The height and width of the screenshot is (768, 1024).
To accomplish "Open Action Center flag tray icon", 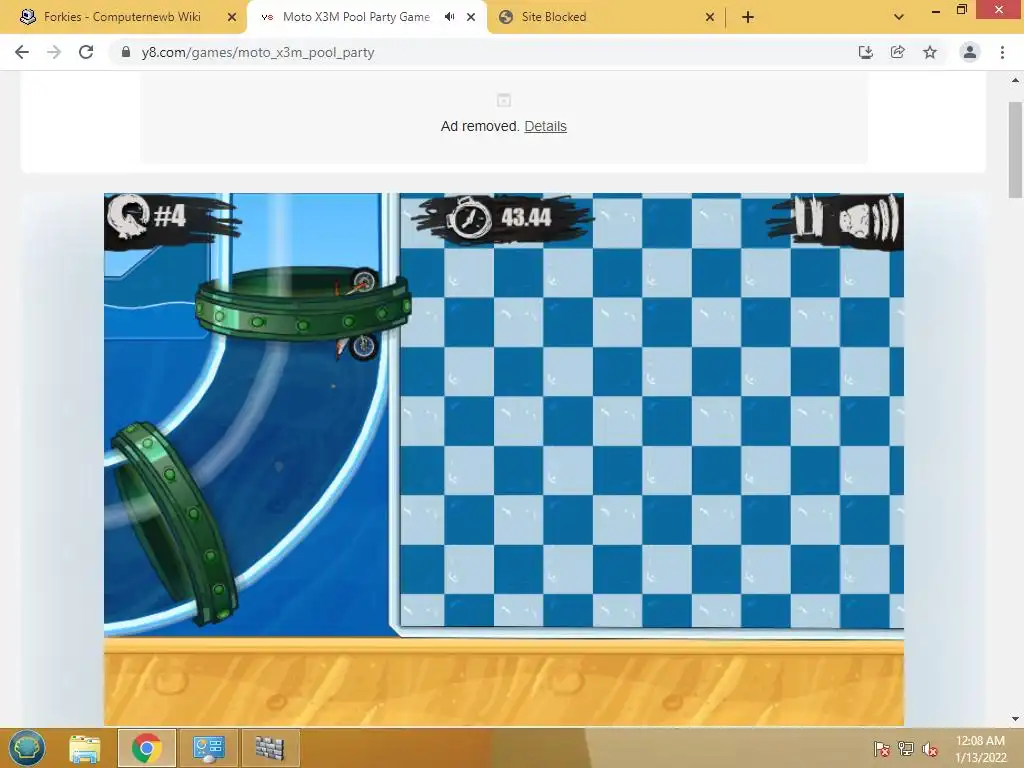I will pyautogui.click(x=882, y=749).
